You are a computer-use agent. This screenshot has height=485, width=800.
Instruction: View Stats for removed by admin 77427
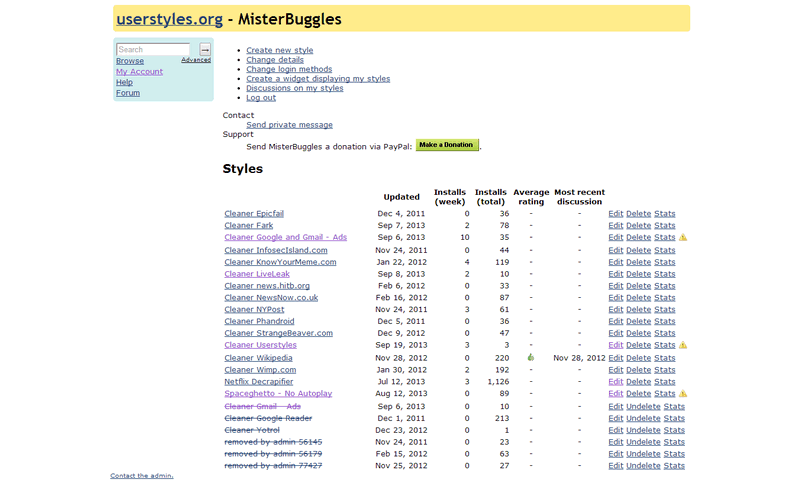[x=674, y=465]
